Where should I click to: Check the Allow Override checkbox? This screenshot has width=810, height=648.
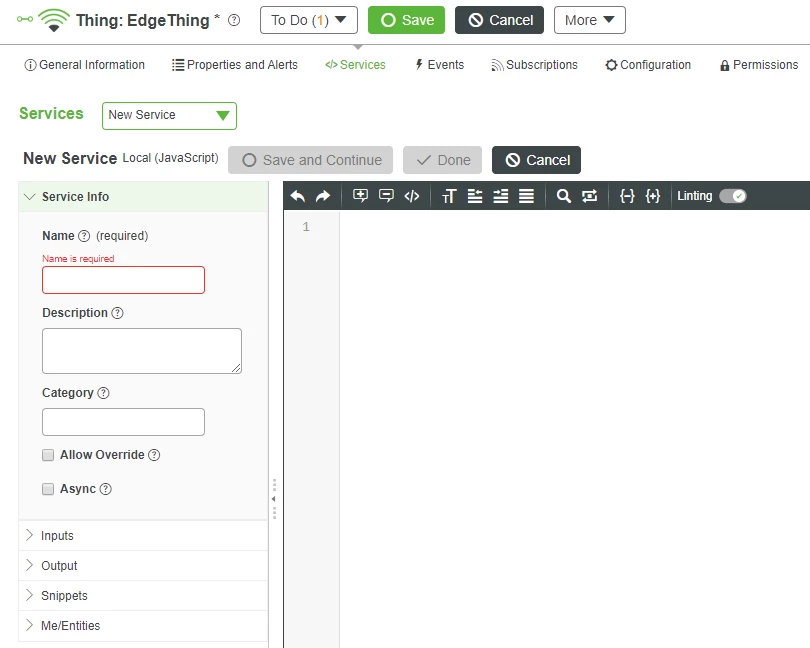tap(48, 455)
